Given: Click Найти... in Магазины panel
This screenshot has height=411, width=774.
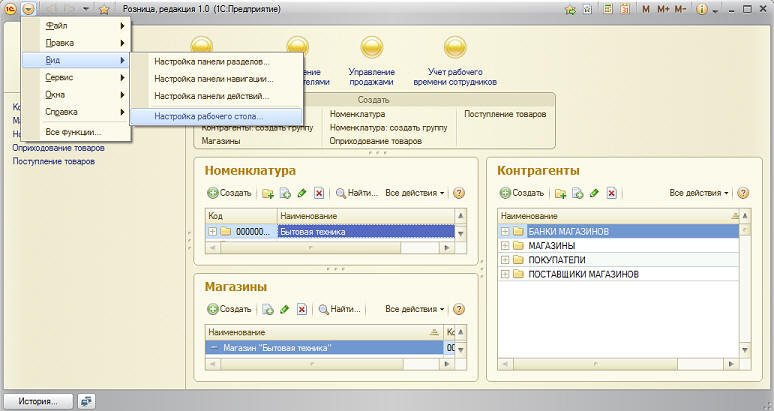Looking at the screenshot, I should [340, 309].
